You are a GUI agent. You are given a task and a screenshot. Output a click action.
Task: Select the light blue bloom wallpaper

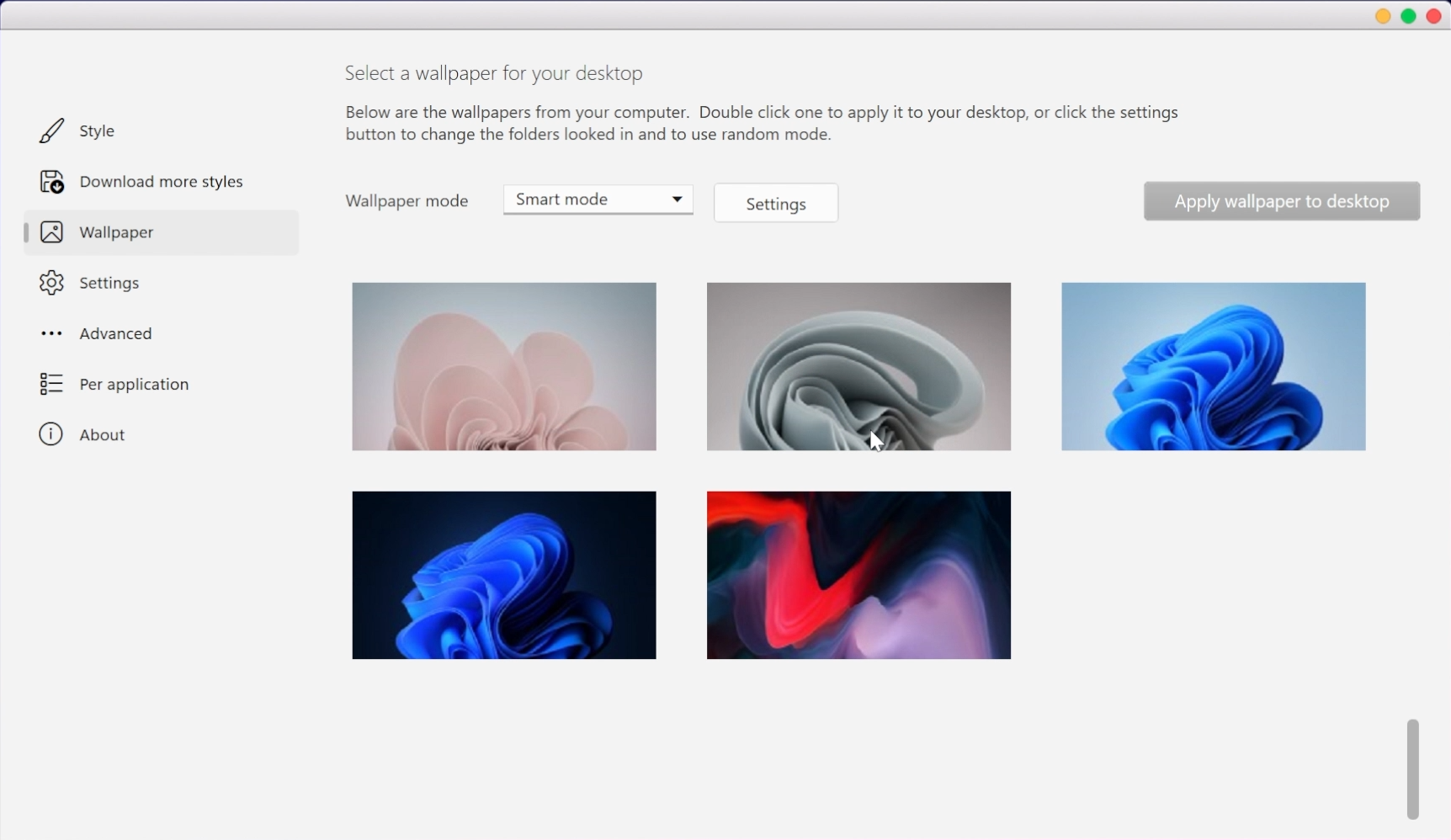click(x=1212, y=366)
